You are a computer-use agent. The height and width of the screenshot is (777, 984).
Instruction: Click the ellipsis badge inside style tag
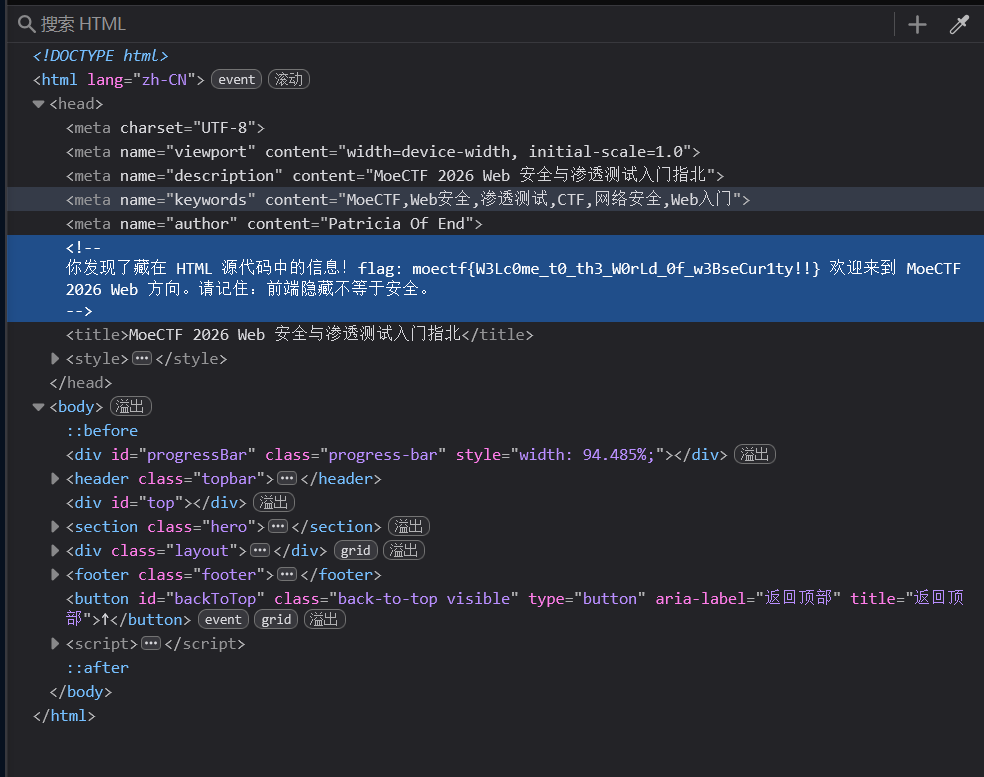142,358
